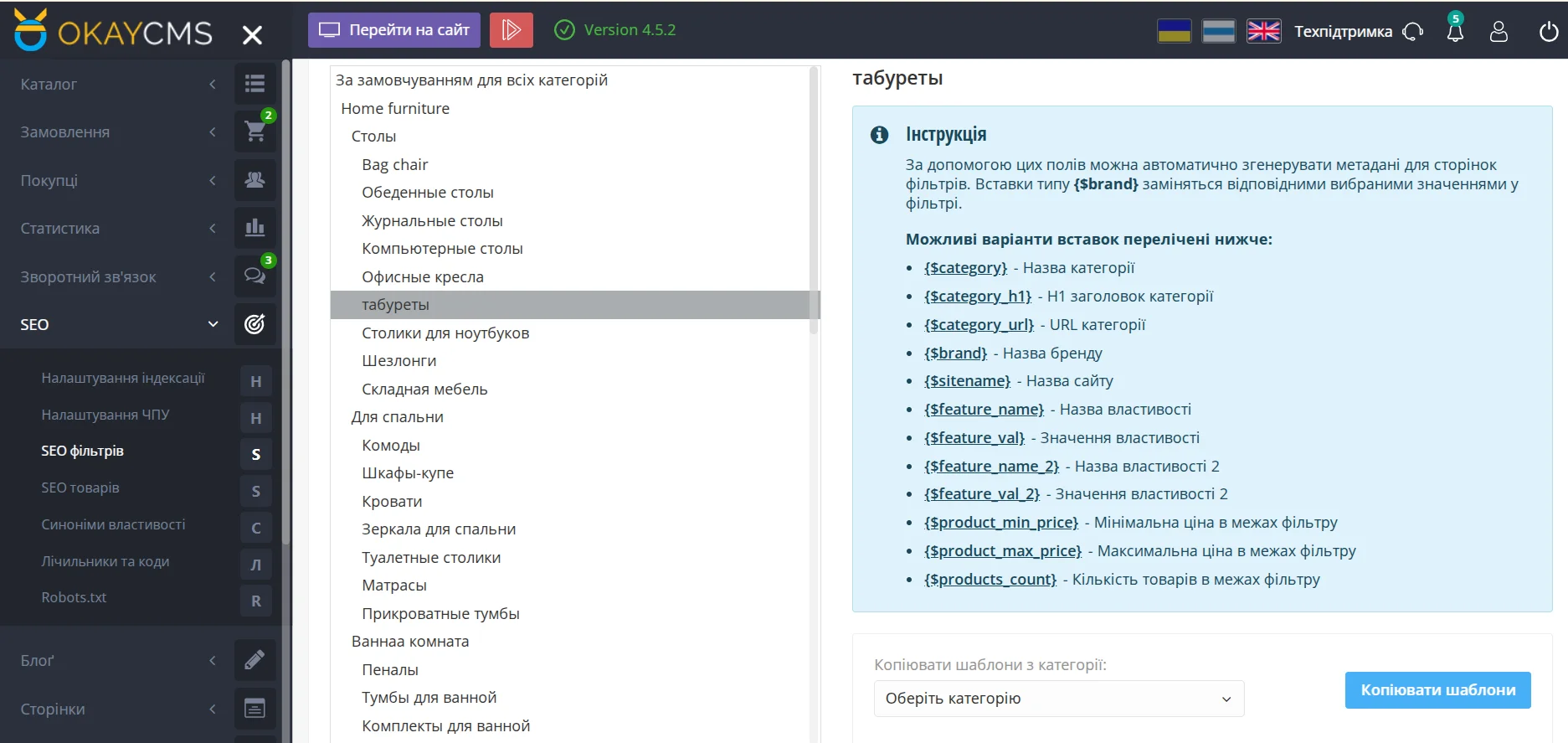Switch language with the Ukrainian flag
1568x743 pixels.
[1174, 32]
